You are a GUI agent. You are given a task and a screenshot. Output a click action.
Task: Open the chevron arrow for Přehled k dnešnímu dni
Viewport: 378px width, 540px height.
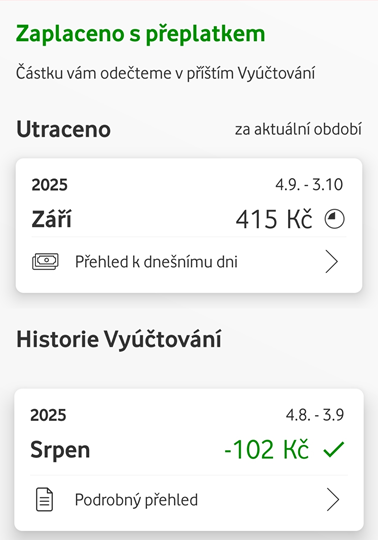tap(332, 262)
